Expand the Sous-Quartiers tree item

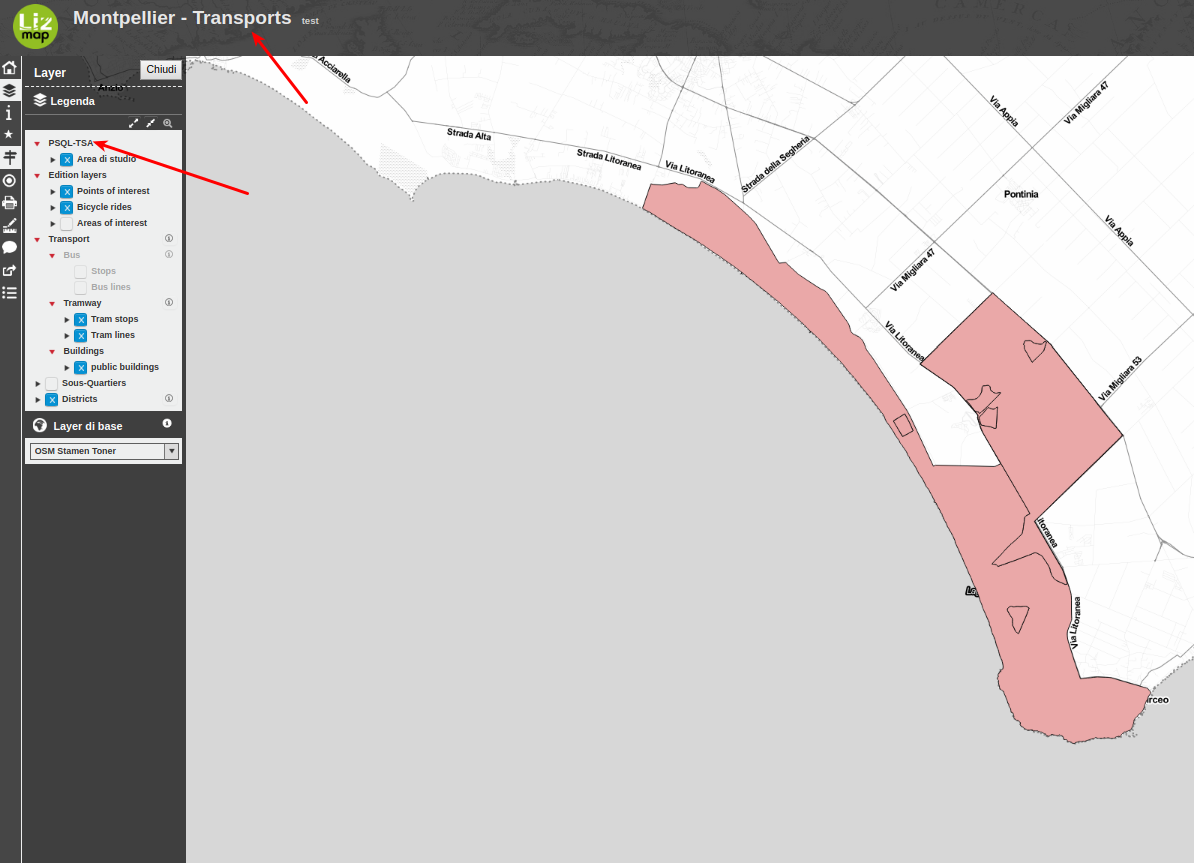point(37,383)
